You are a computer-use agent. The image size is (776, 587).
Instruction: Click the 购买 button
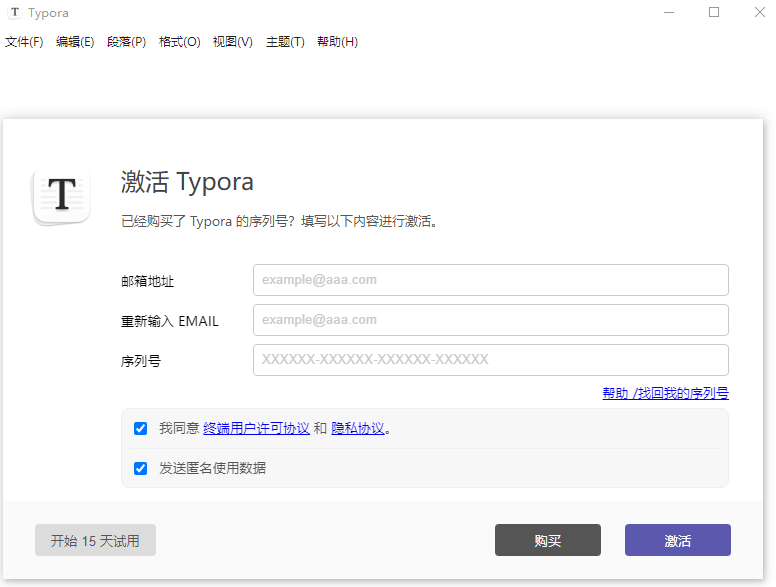pos(547,540)
